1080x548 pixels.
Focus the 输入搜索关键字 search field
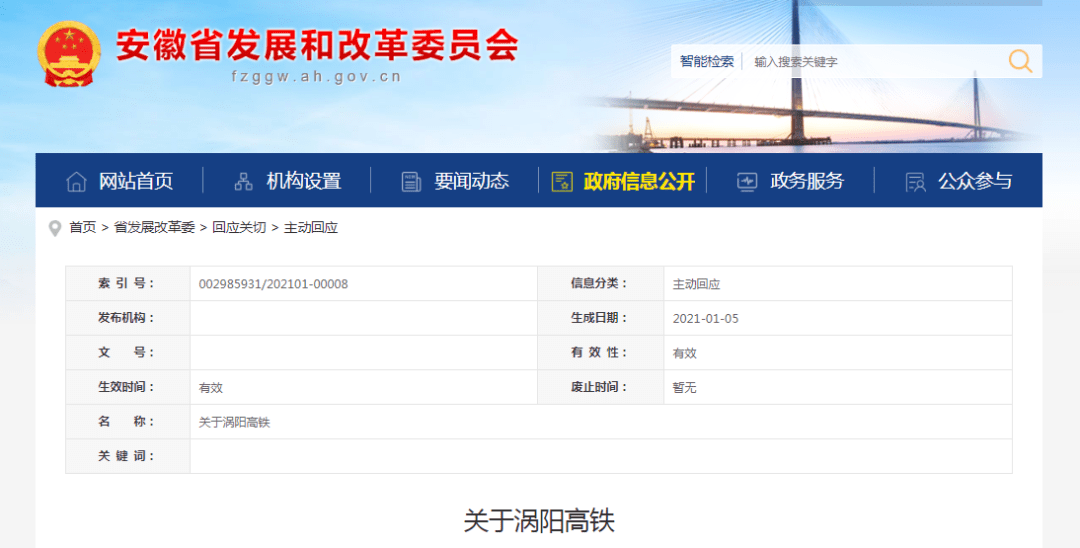(875, 61)
